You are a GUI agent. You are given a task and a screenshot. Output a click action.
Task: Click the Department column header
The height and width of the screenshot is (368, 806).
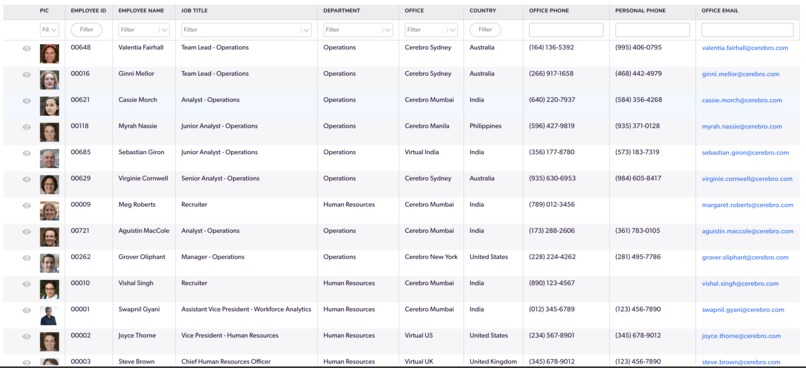[341, 11]
